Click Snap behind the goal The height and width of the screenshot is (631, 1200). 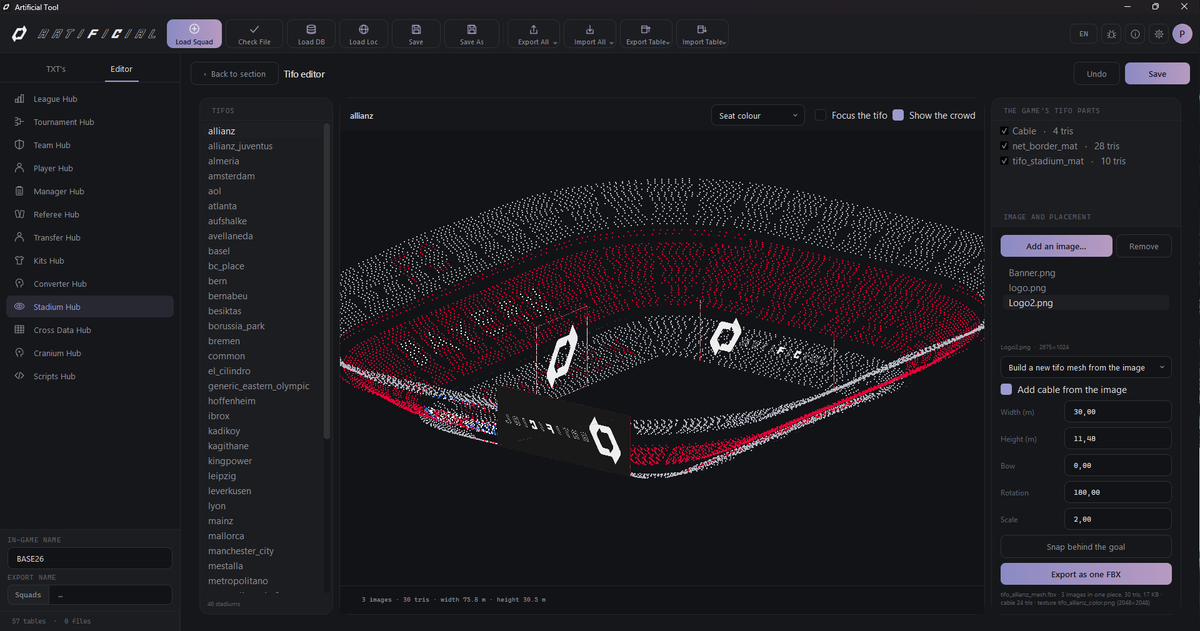[x=1086, y=547]
